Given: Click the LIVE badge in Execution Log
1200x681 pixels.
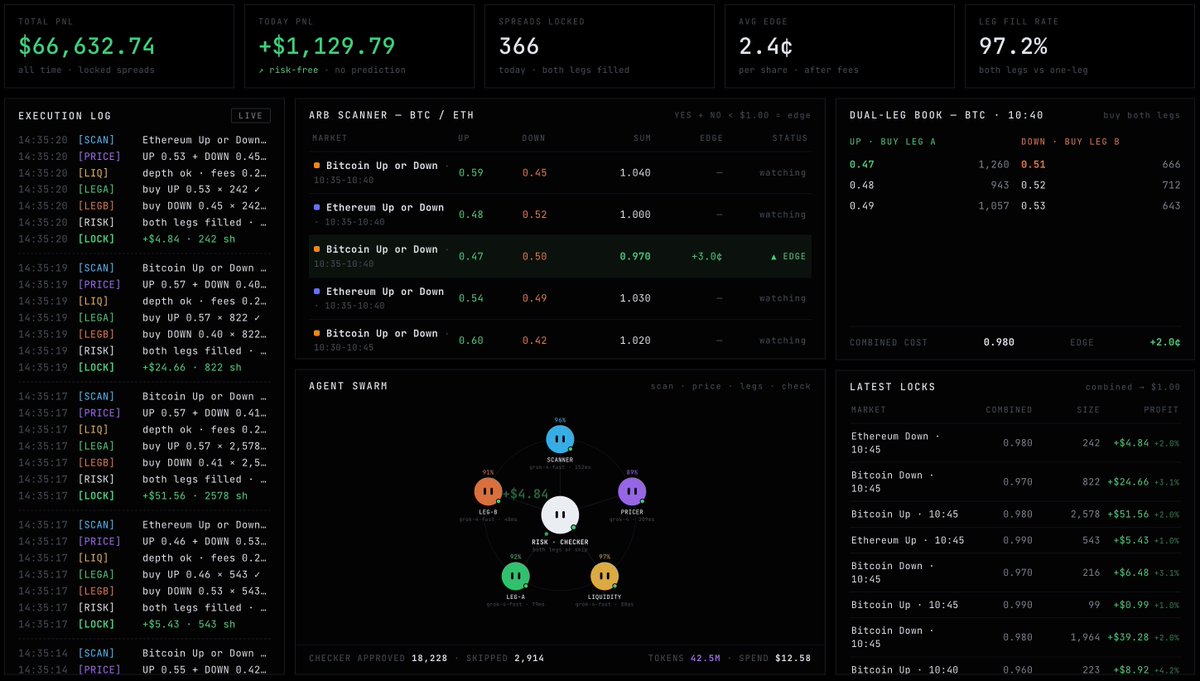Looking at the screenshot, I should coord(250,116).
